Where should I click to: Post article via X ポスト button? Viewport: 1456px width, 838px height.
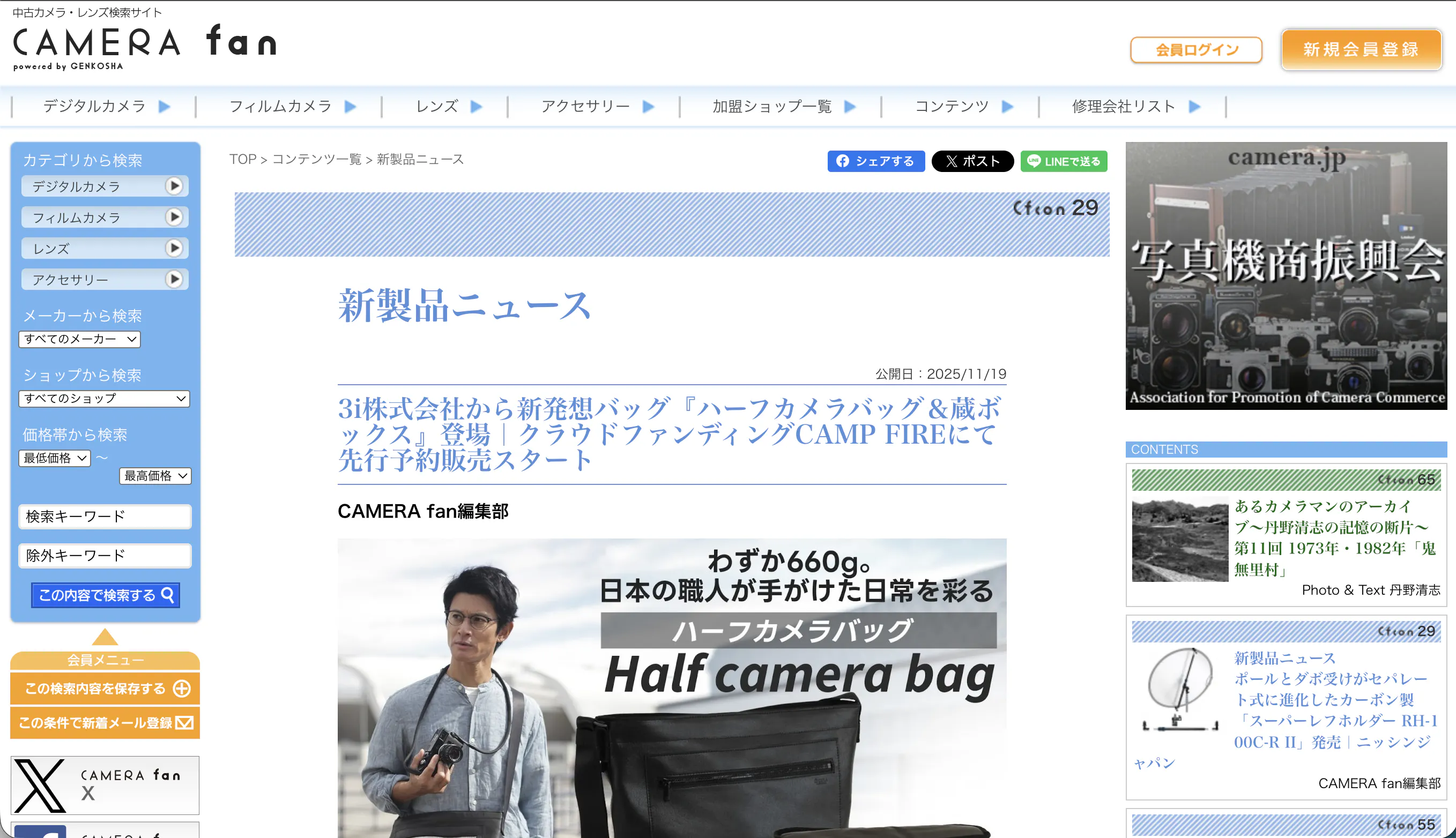pyautogui.click(x=972, y=161)
